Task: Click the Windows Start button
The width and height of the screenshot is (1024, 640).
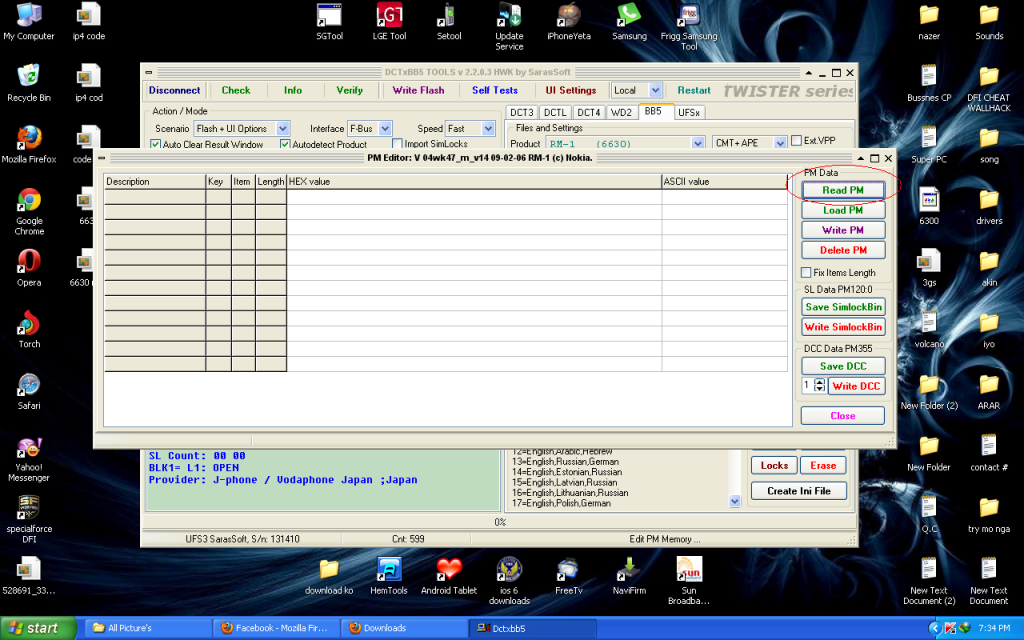Action: pos(38,628)
